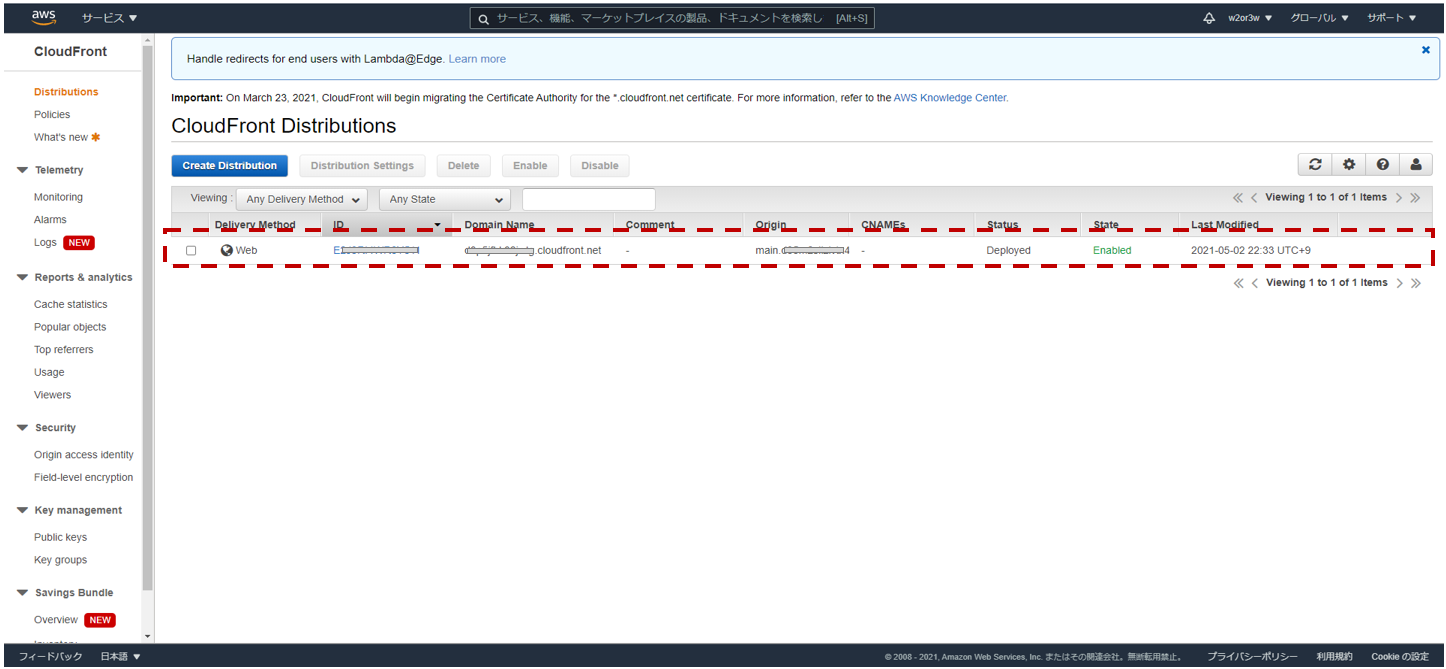
Task: Open table preferences gear icon
Action: 1349,165
